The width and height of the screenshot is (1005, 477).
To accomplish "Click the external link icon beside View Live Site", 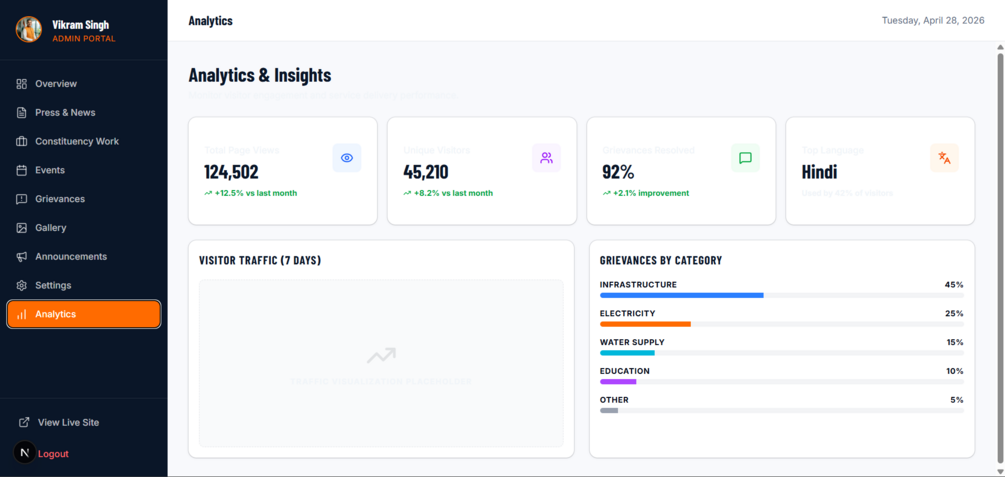I will [24, 423].
